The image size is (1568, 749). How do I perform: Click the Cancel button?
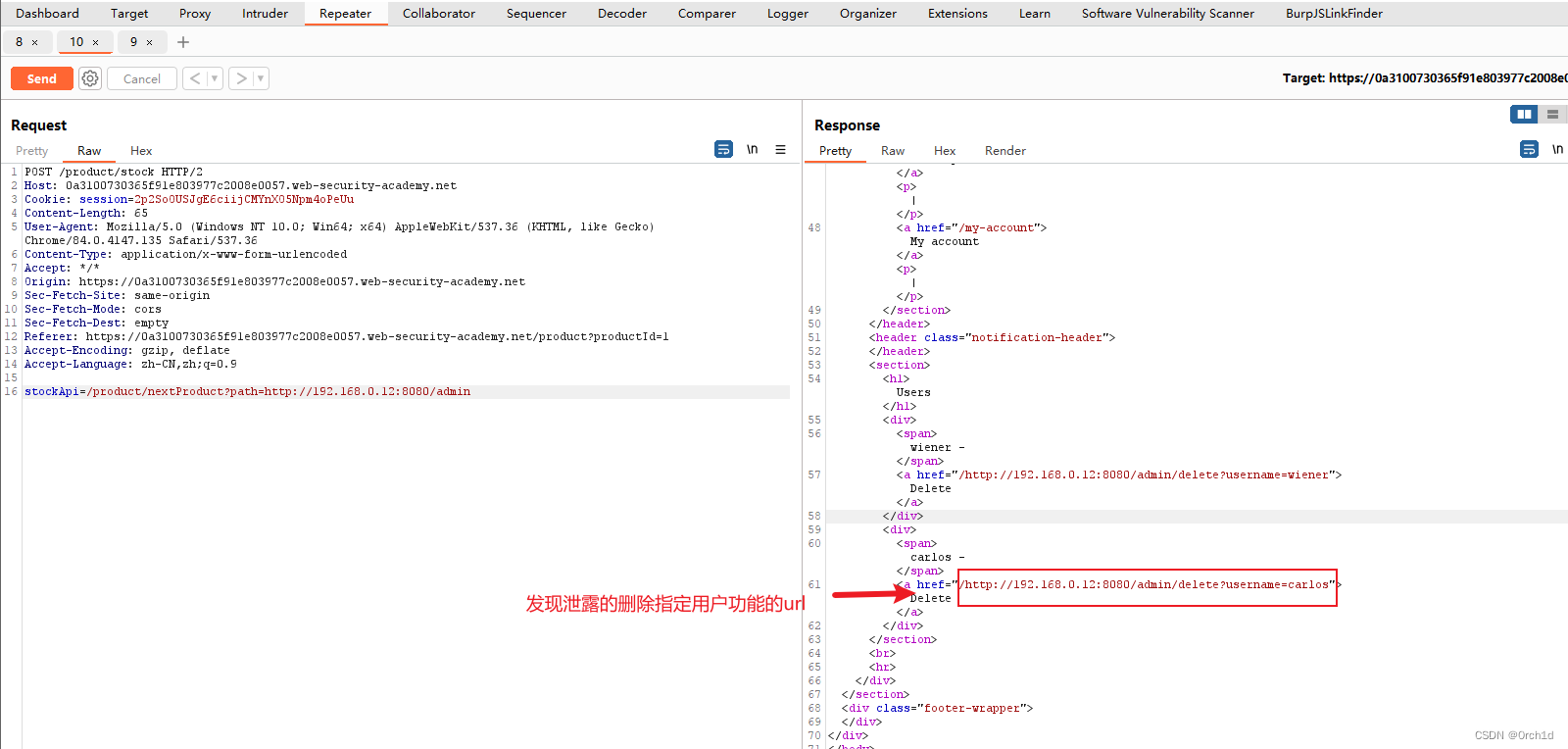[x=142, y=78]
